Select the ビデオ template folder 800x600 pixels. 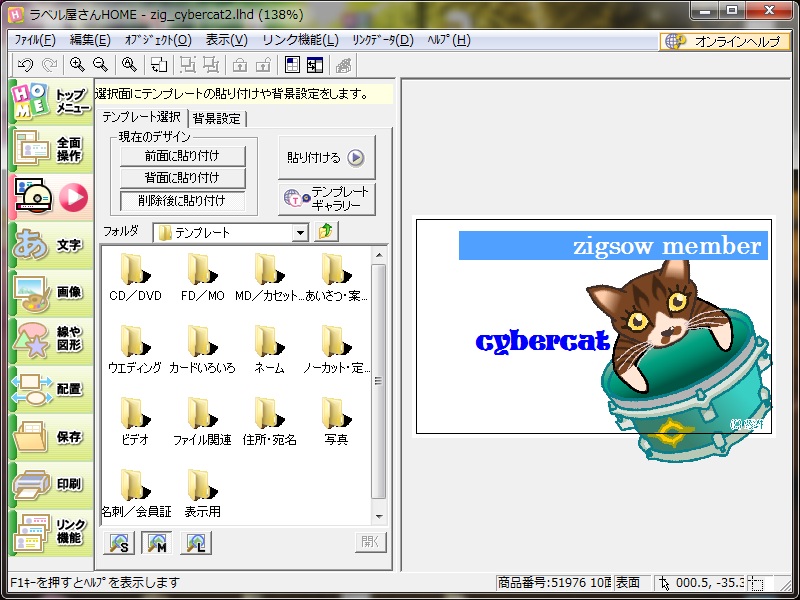[x=135, y=422]
